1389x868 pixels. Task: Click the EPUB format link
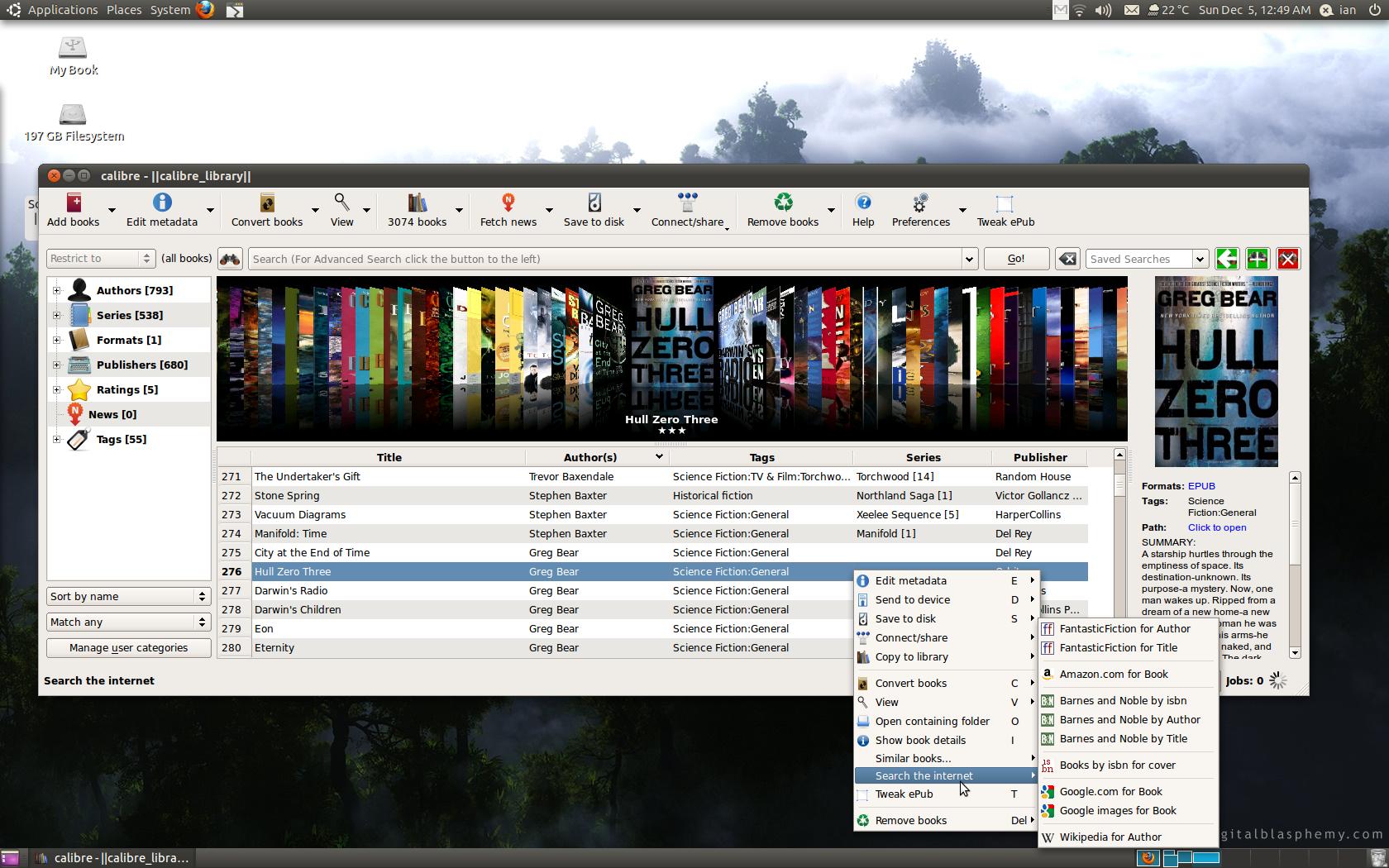1201,485
